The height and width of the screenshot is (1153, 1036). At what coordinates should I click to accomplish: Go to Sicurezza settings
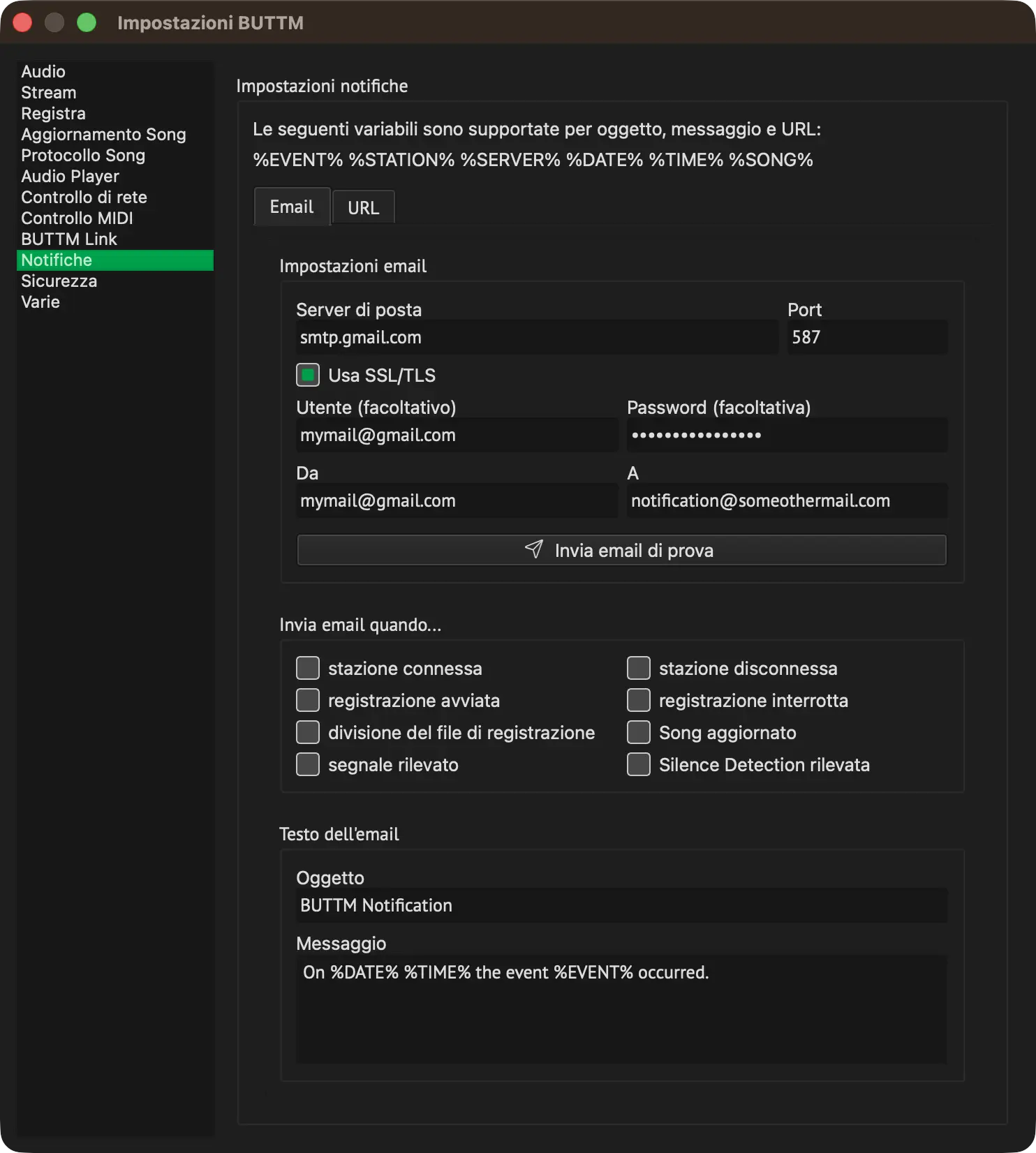pos(115,281)
